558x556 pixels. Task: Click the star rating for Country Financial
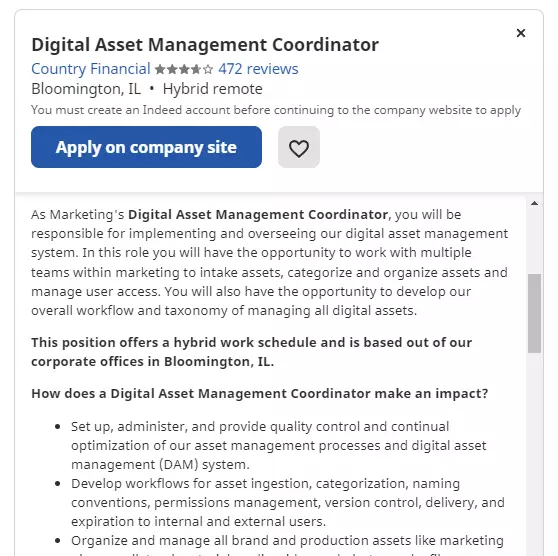tap(184, 69)
